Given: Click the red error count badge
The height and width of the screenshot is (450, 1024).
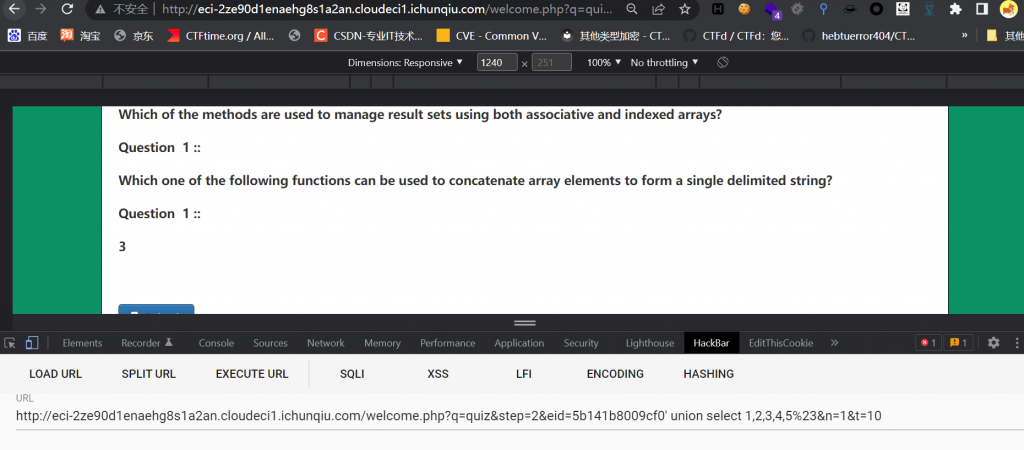Looking at the screenshot, I should pyautogui.click(x=927, y=343).
